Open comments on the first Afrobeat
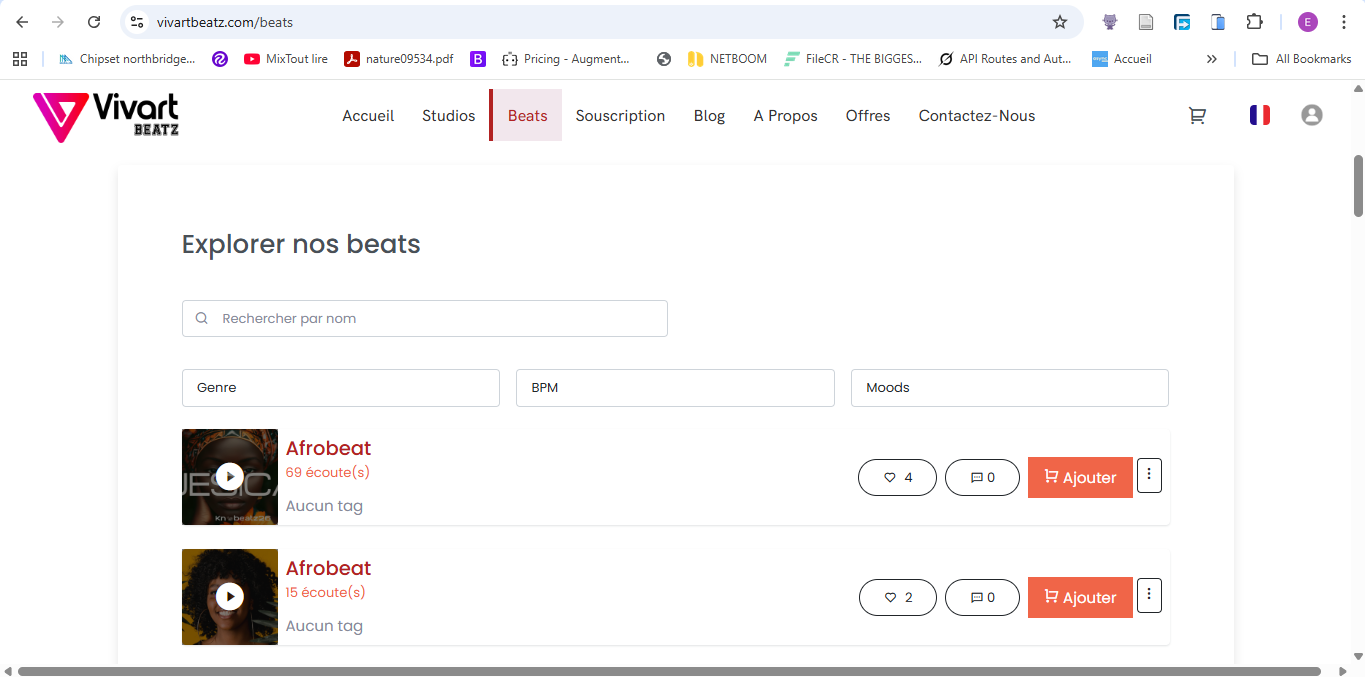The height and width of the screenshot is (677, 1365). [x=982, y=478]
